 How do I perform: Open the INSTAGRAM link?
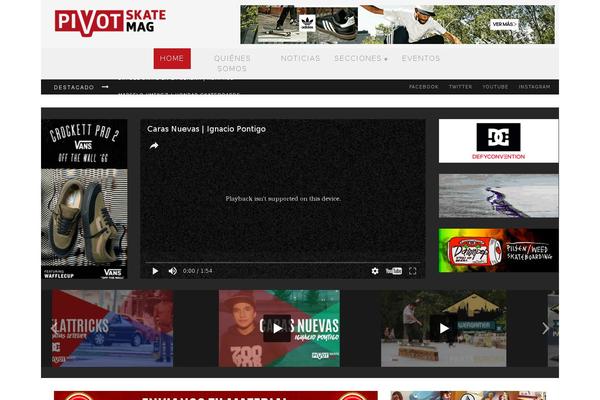pos(534,87)
